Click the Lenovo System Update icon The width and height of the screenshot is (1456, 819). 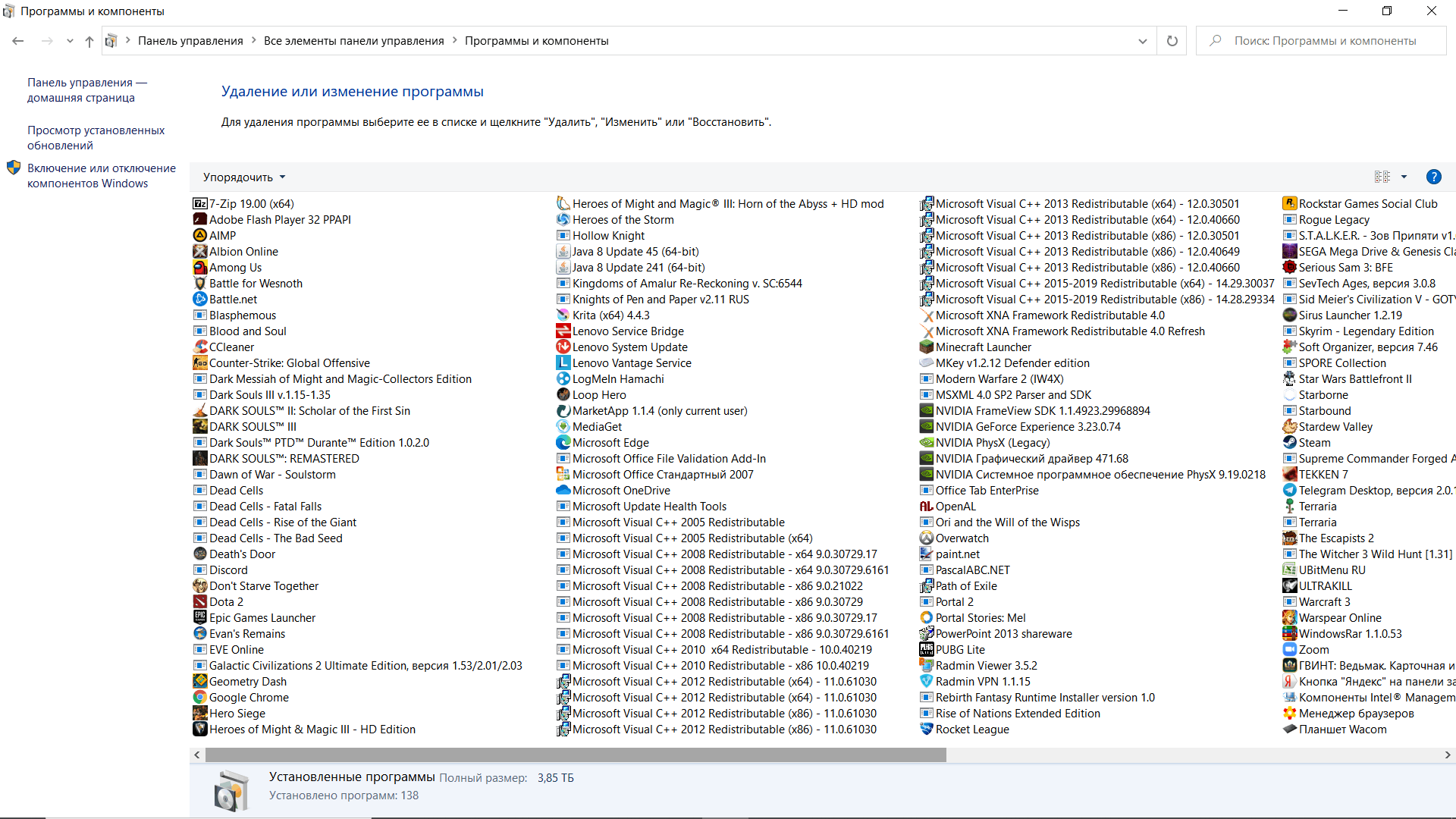[x=563, y=347]
